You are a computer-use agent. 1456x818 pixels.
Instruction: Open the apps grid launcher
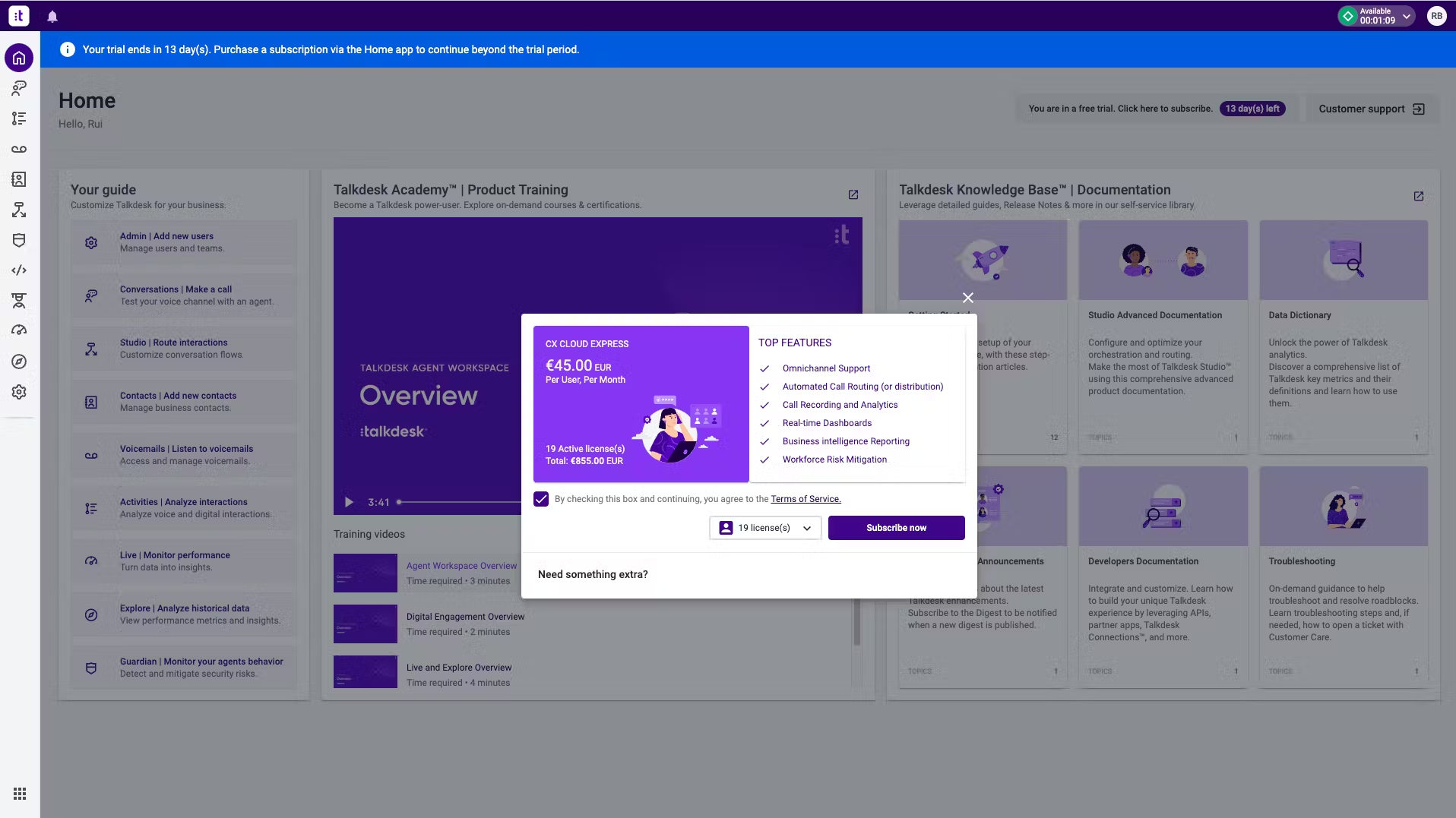pos(20,794)
